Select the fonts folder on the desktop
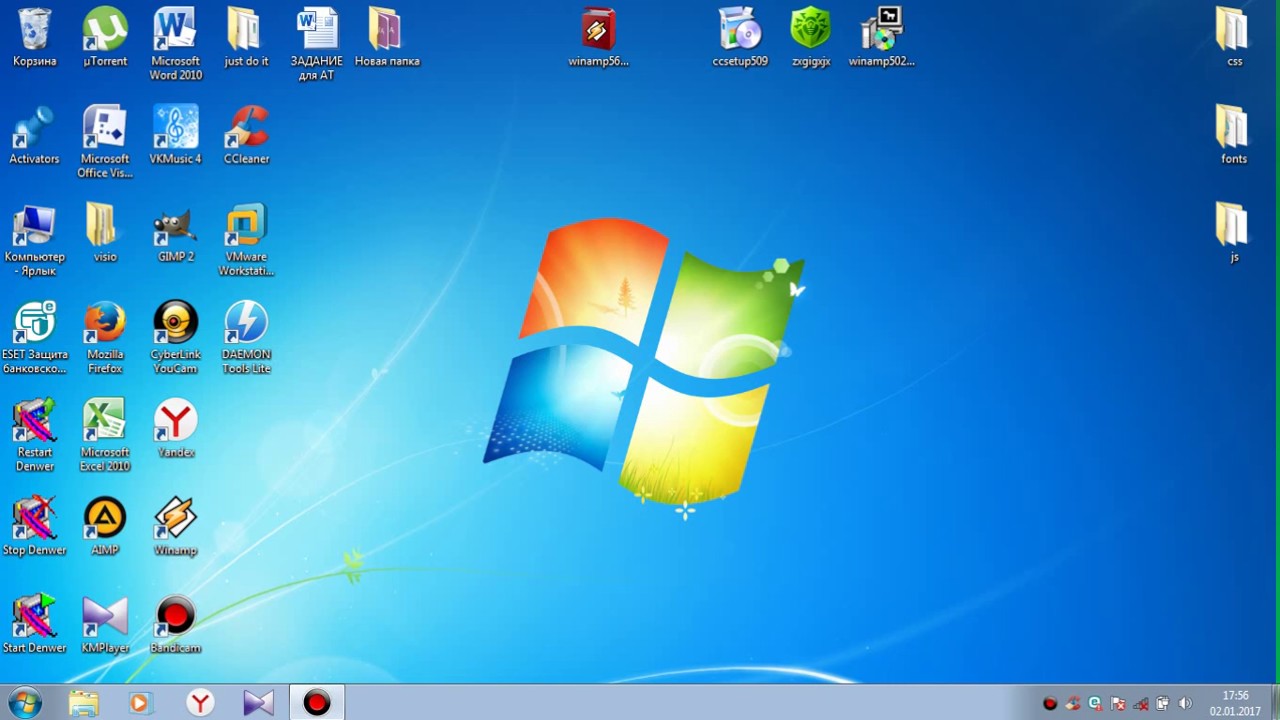The width and height of the screenshot is (1280, 720). click(x=1234, y=136)
